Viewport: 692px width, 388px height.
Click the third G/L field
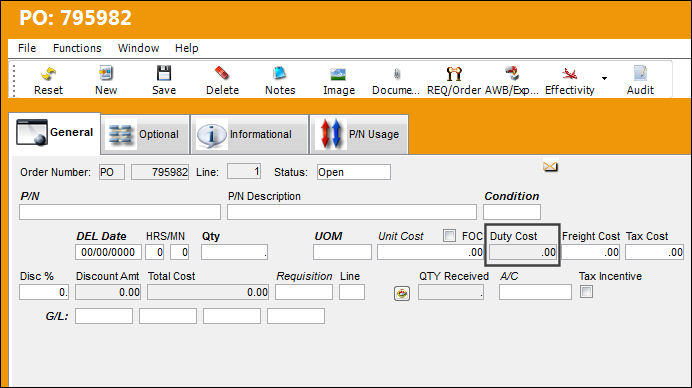(x=232, y=316)
